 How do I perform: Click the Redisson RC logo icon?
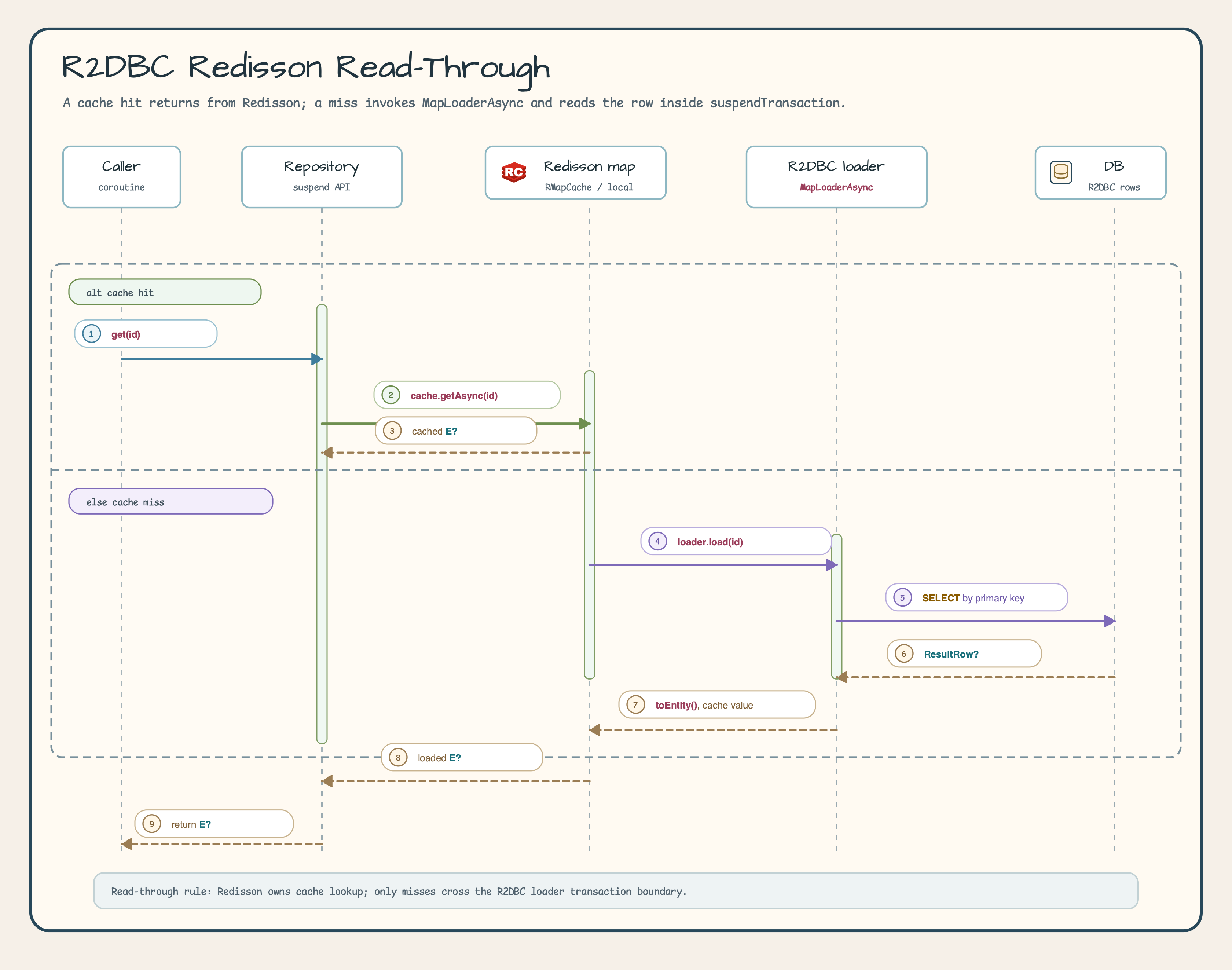pos(514,172)
